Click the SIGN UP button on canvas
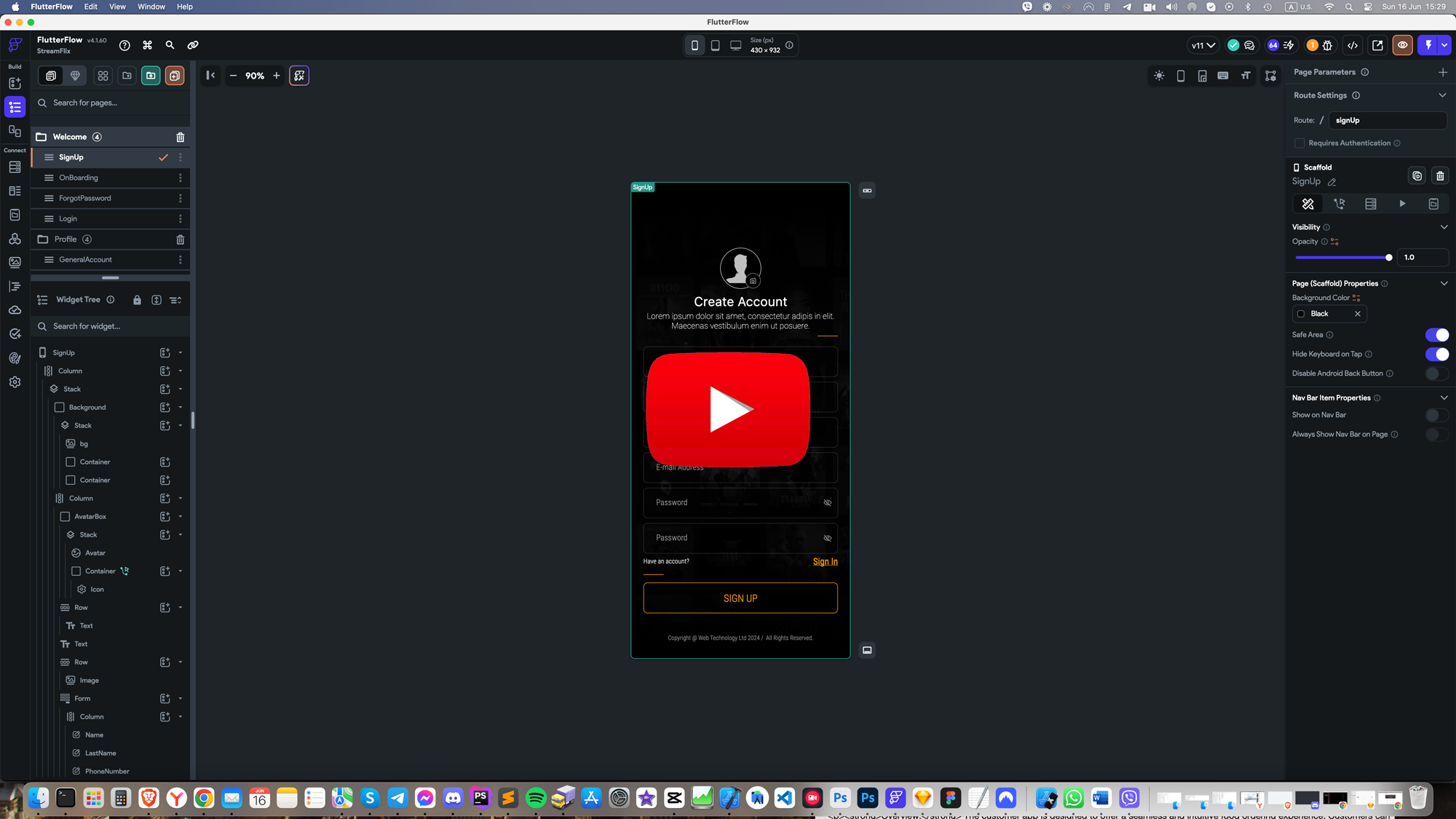This screenshot has width=1456, height=819. (x=740, y=598)
